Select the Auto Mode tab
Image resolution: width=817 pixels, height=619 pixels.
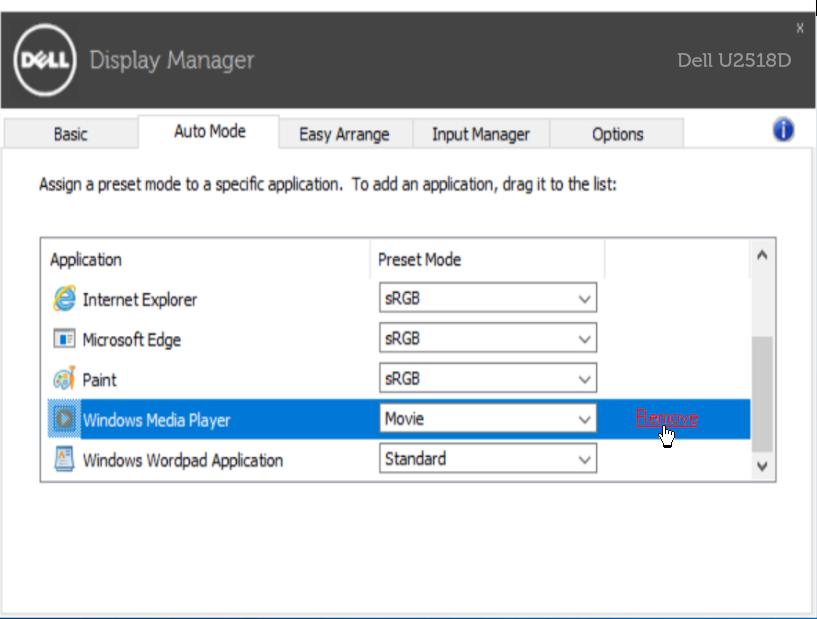point(209,131)
